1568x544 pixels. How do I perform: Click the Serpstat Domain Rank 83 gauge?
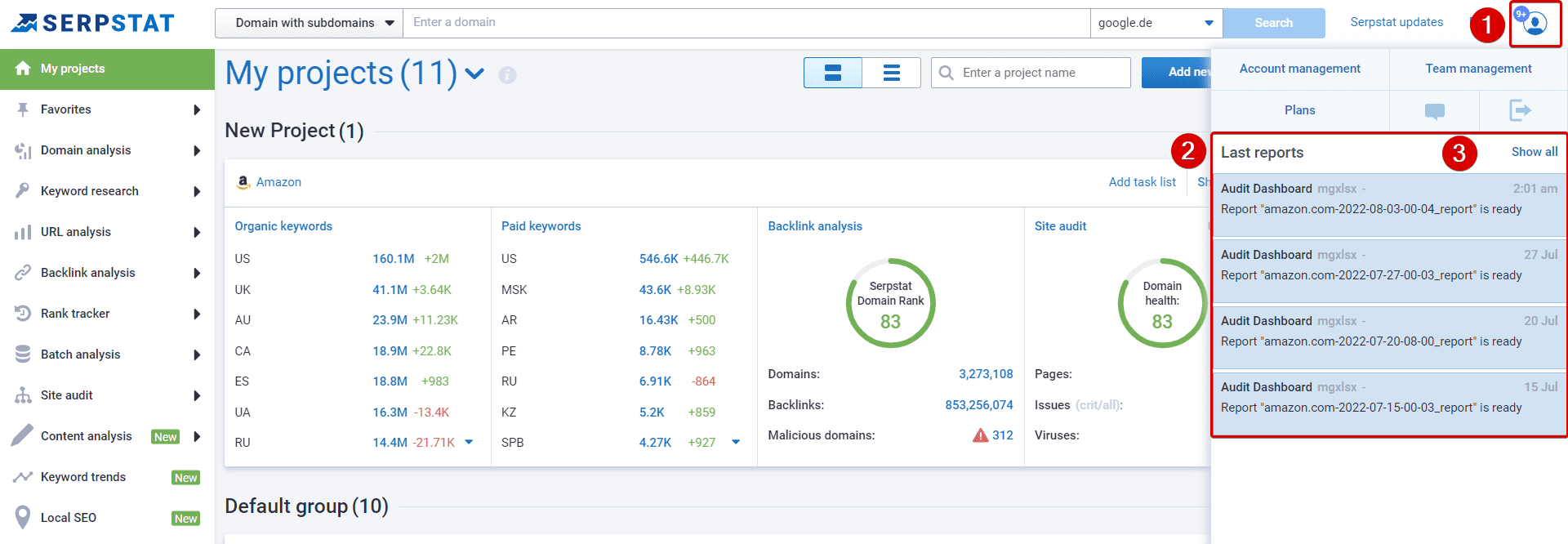click(890, 303)
